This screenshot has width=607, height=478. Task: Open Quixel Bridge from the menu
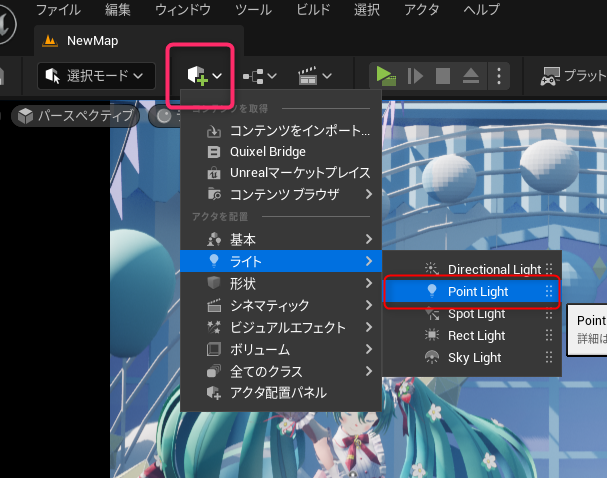[267, 151]
